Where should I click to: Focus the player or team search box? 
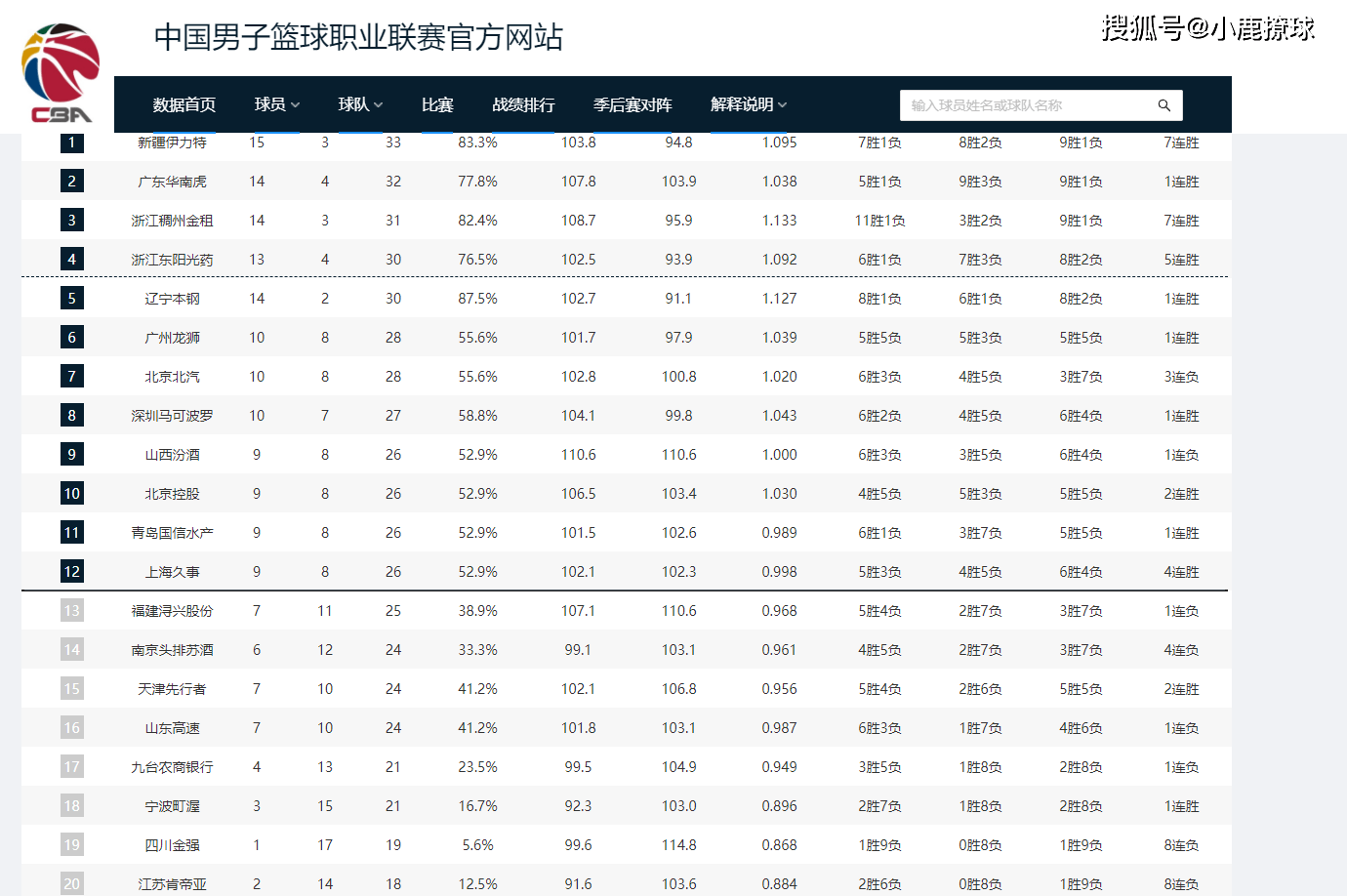tap(1041, 105)
